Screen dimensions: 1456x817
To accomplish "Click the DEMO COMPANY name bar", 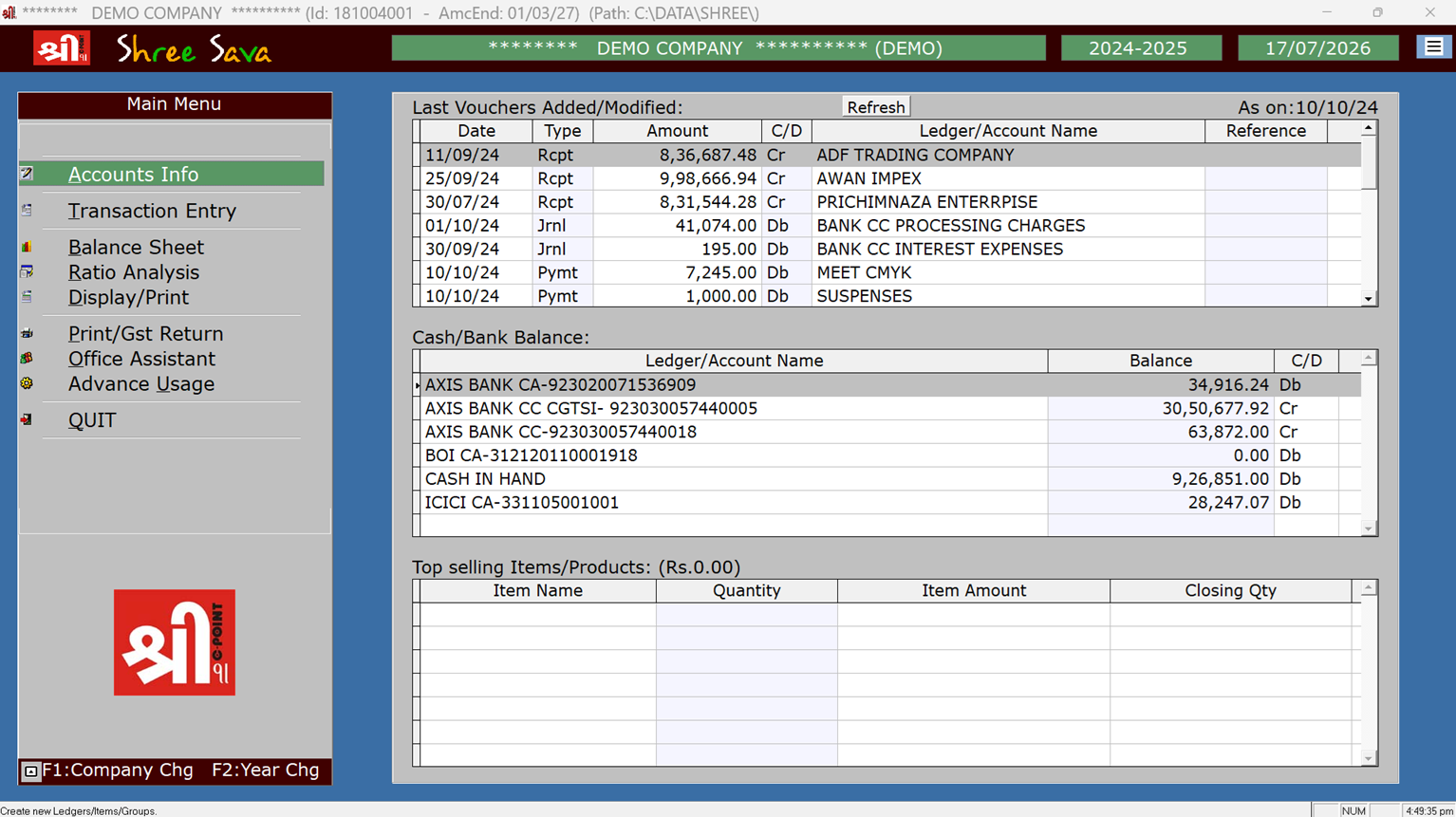I will (719, 47).
